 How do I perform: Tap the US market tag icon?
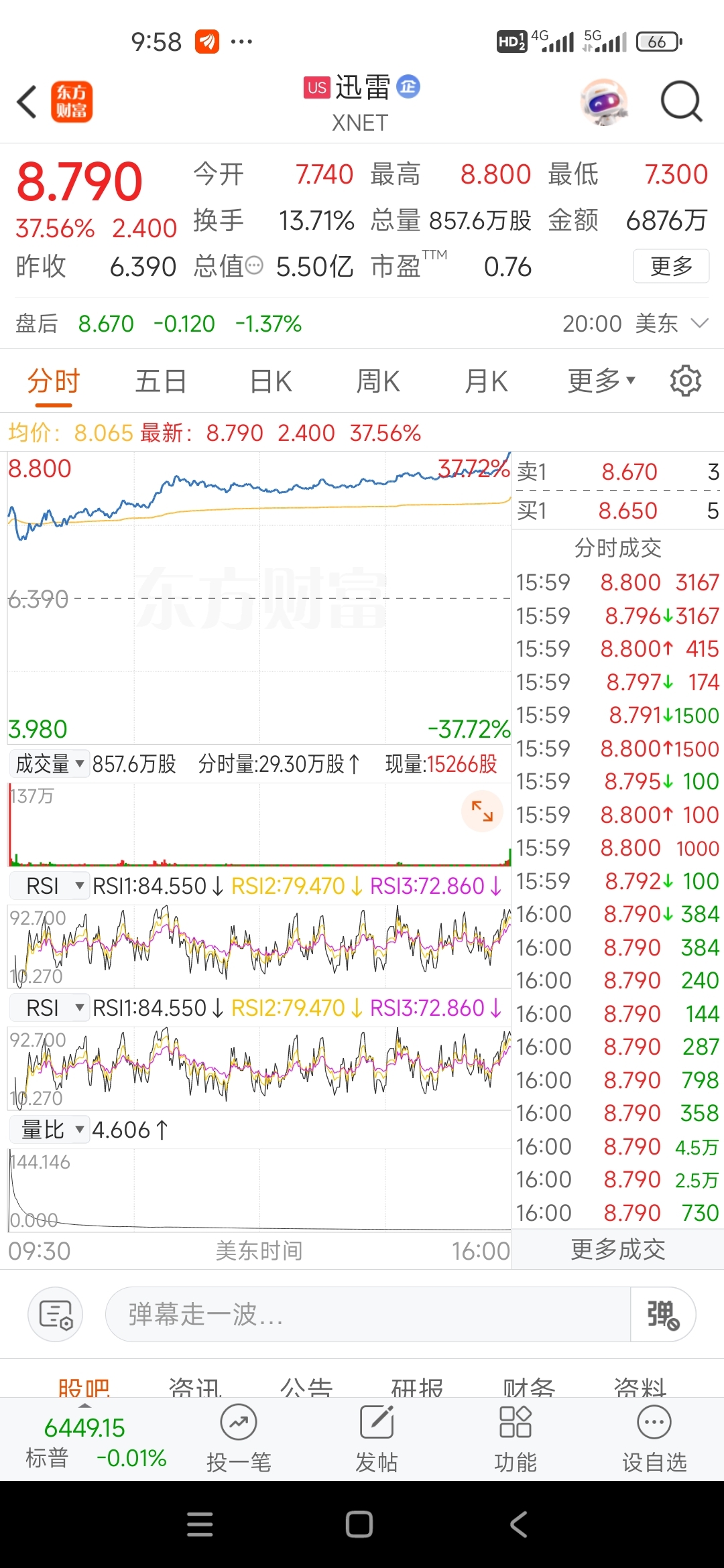[x=317, y=88]
